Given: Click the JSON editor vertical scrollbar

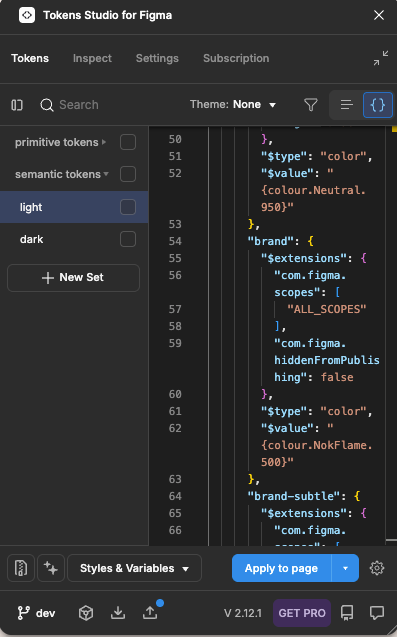Looking at the screenshot, I should (391, 336).
